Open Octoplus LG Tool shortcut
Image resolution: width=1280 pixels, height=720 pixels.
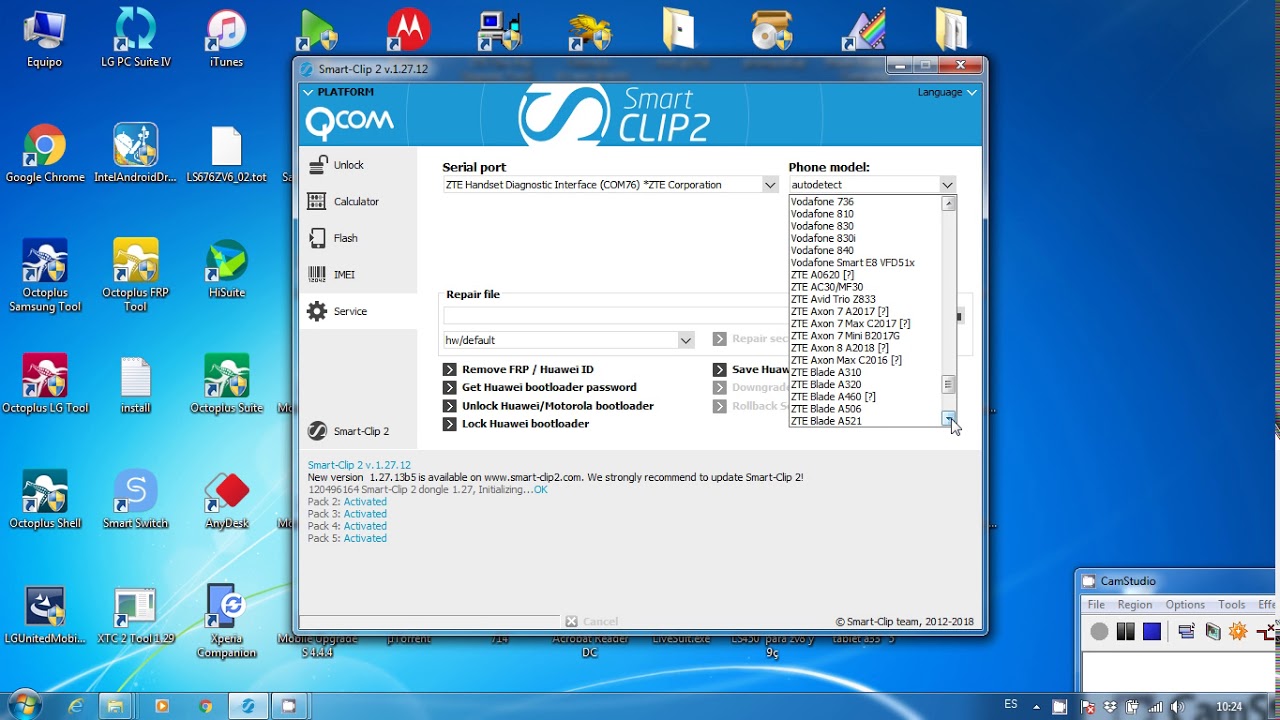[x=45, y=384]
